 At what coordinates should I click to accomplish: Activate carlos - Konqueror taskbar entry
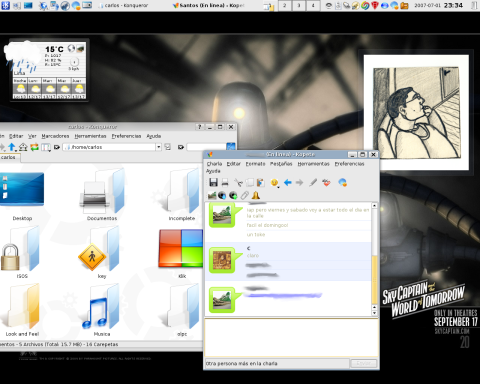(123, 5)
